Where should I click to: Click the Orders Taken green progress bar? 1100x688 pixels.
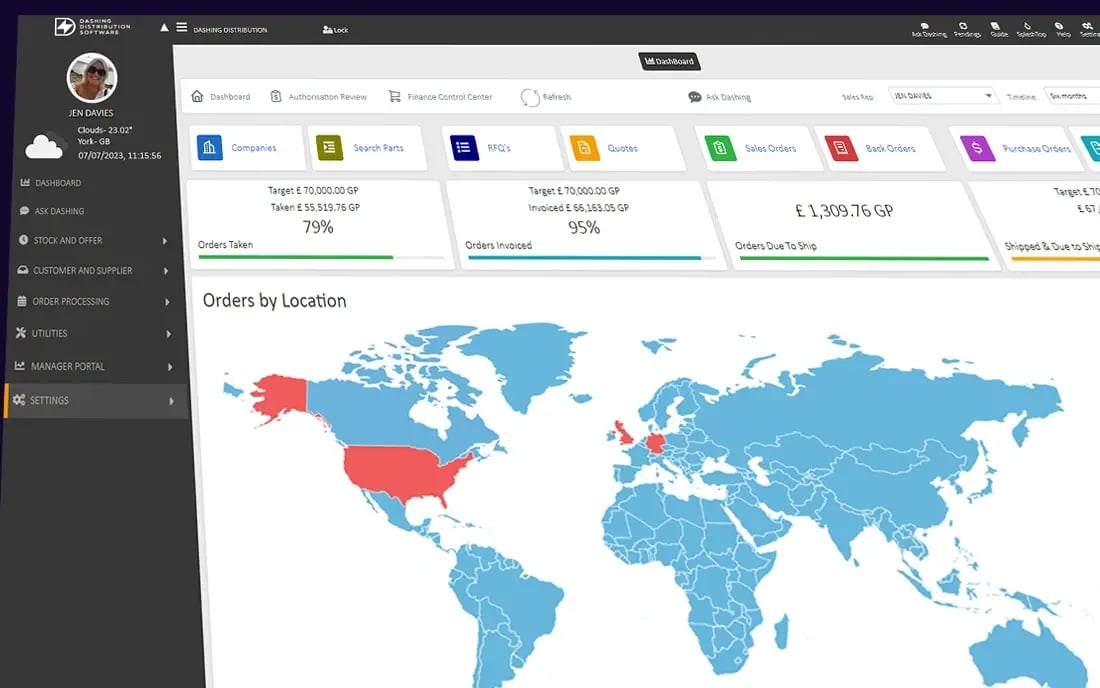[295, 257]
